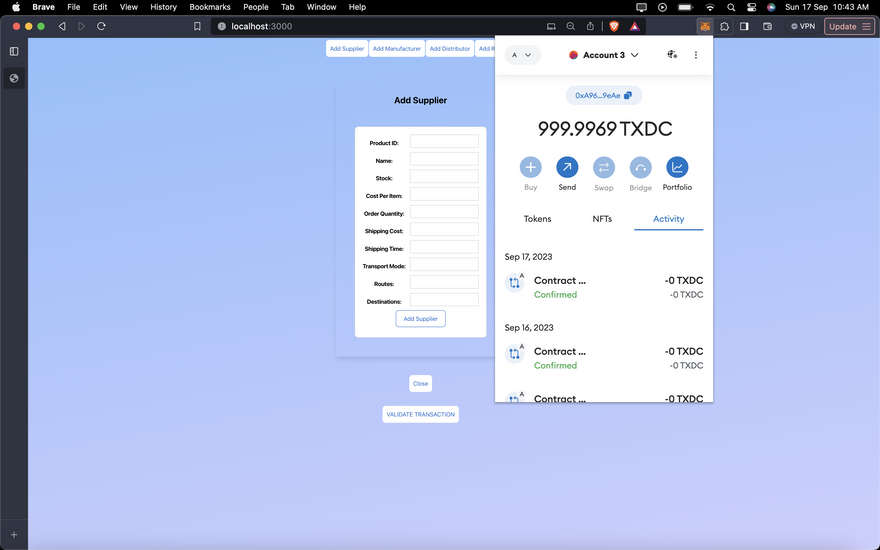Click the Brave Shields lion icon
Viewport: 880px width, 550px height.
(x=614, y=26)
